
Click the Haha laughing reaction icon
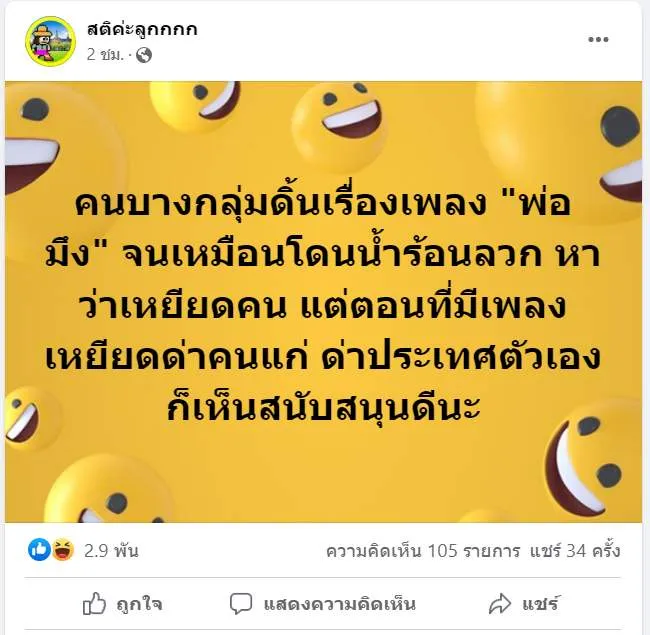point(63,550)
